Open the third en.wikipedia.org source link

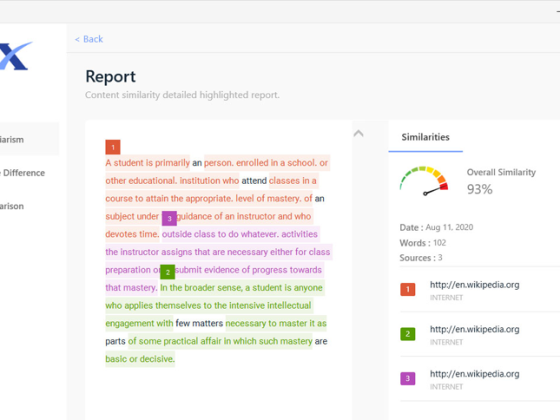click(x=474, y=374)
